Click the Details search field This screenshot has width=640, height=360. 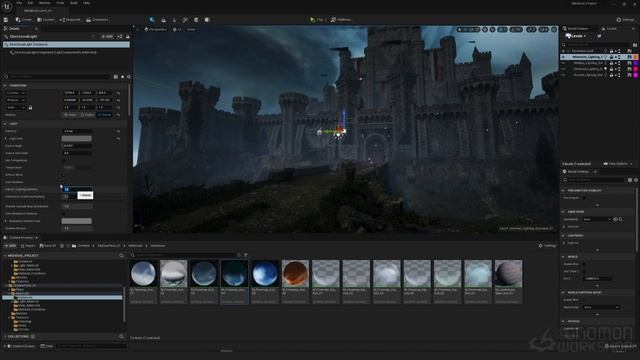click(x=59, y=77)
